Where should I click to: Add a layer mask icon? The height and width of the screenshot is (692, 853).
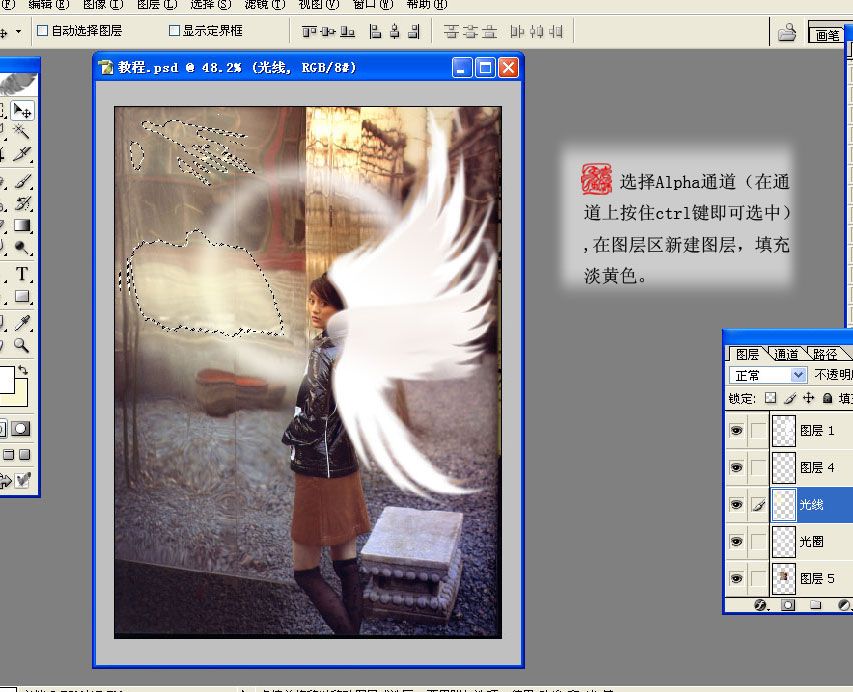pyautogui.click(x=788, y=605)
